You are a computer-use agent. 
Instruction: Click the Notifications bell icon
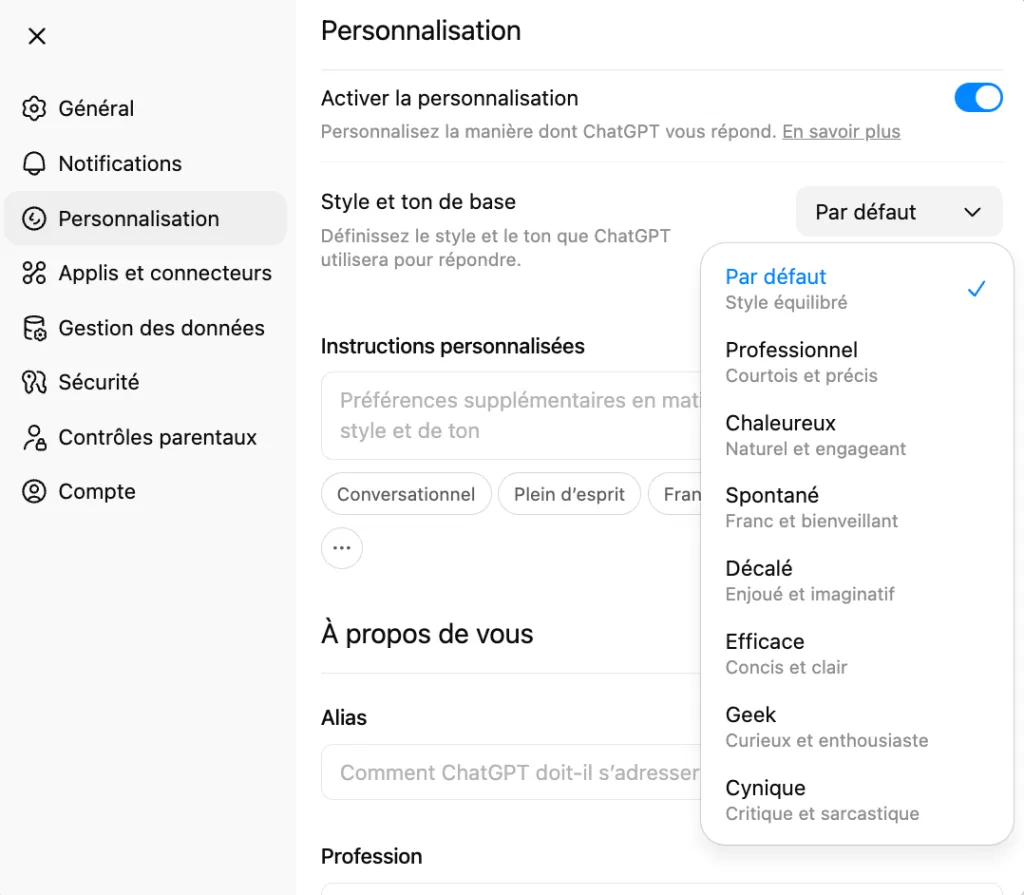click(x=35, y=163)
